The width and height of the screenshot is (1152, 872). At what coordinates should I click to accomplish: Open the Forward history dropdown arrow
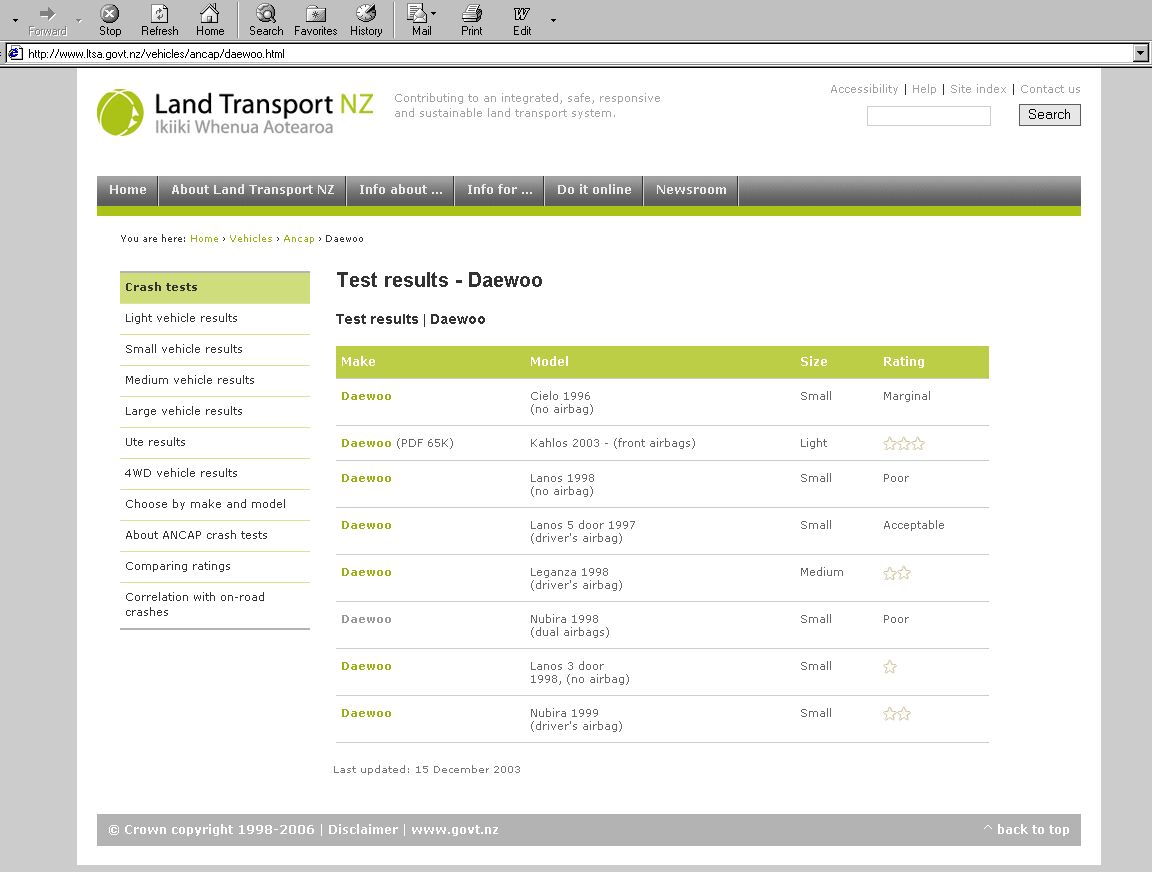(79, 20)
